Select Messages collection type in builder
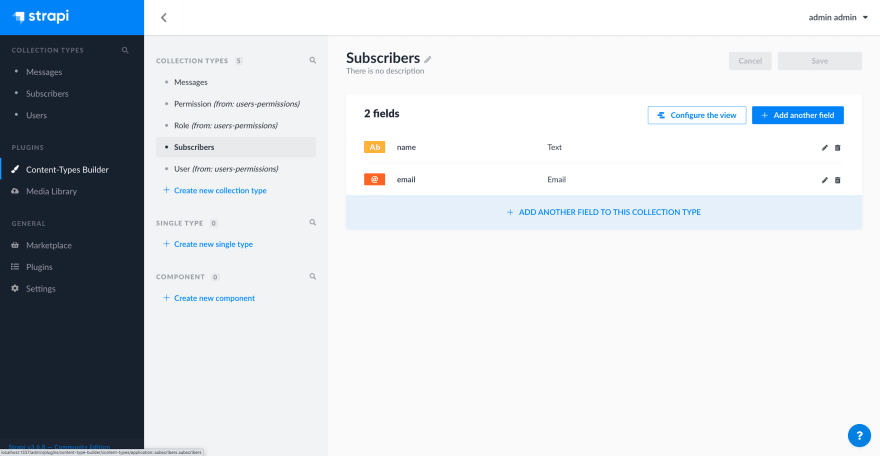Image resolution: width=880 pixels, height=456 pixels. coord(191,82)
